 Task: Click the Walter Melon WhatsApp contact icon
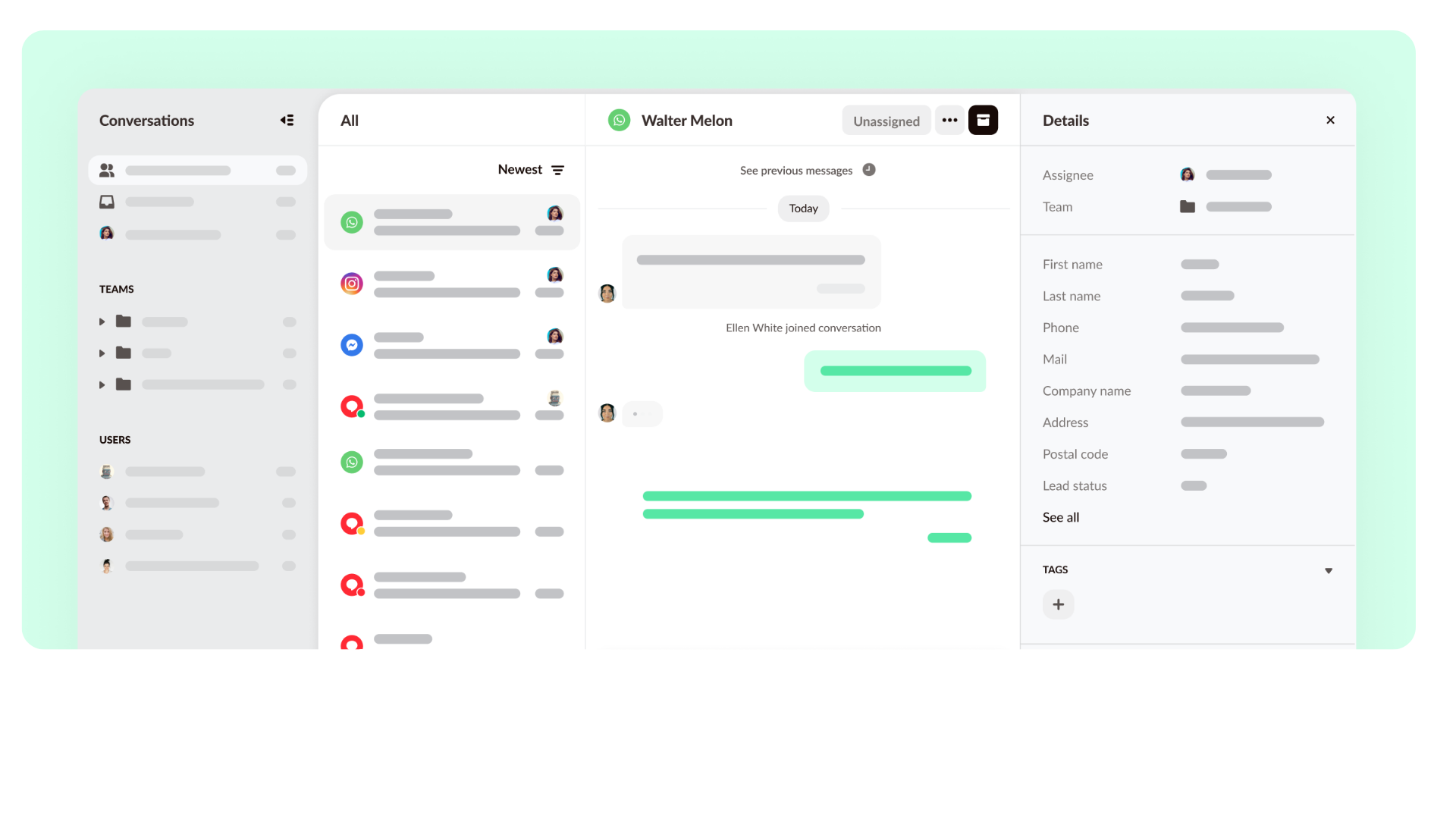click(x=618, y=120)
